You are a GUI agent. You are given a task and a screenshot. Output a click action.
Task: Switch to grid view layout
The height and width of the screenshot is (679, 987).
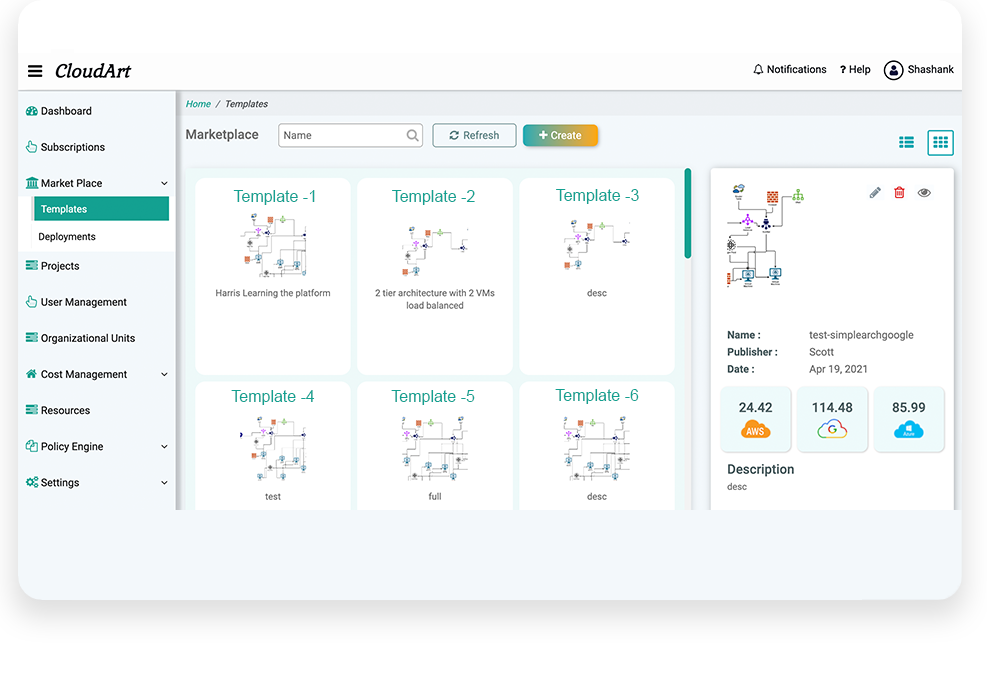pos(940,143)
